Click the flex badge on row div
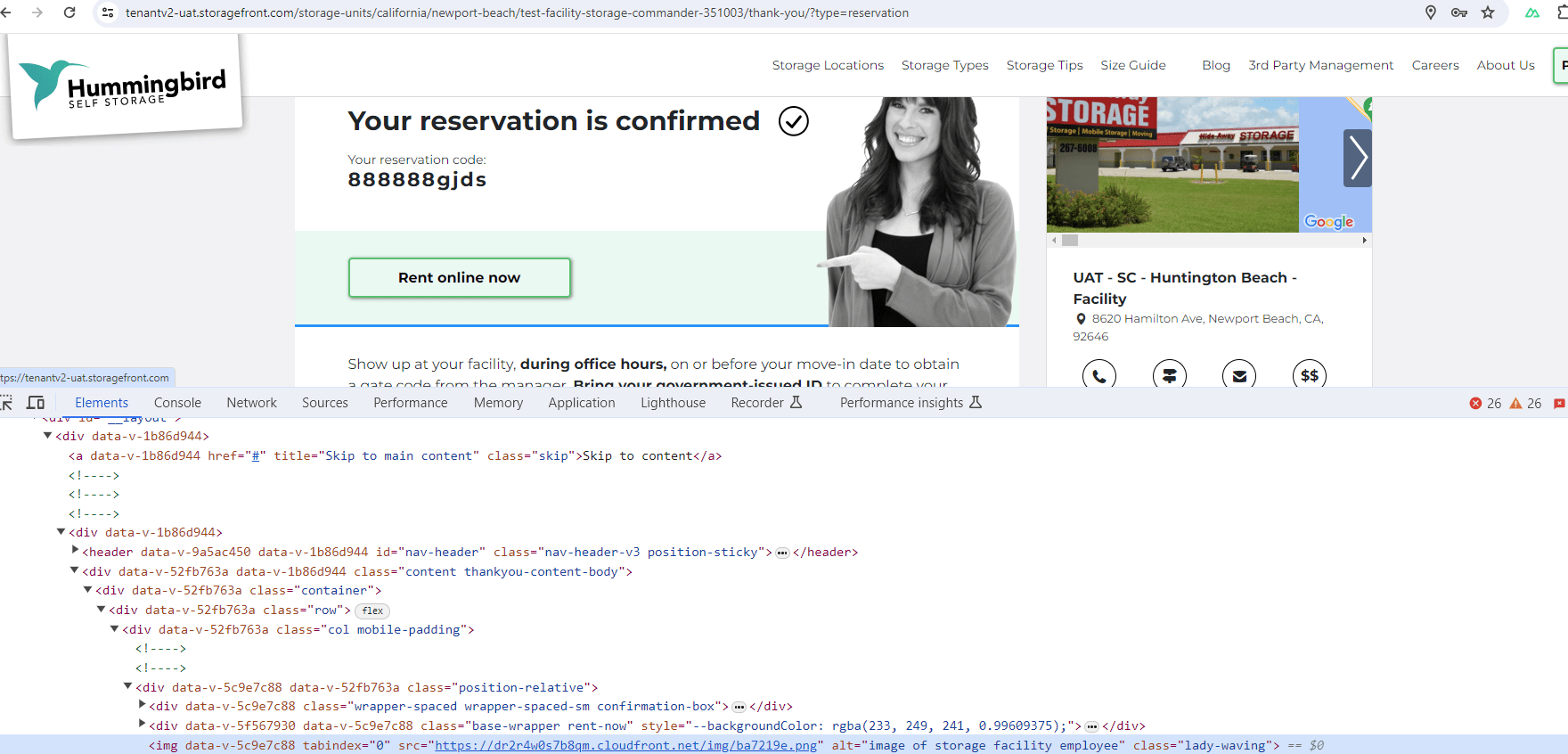 [x=372, y=611]
